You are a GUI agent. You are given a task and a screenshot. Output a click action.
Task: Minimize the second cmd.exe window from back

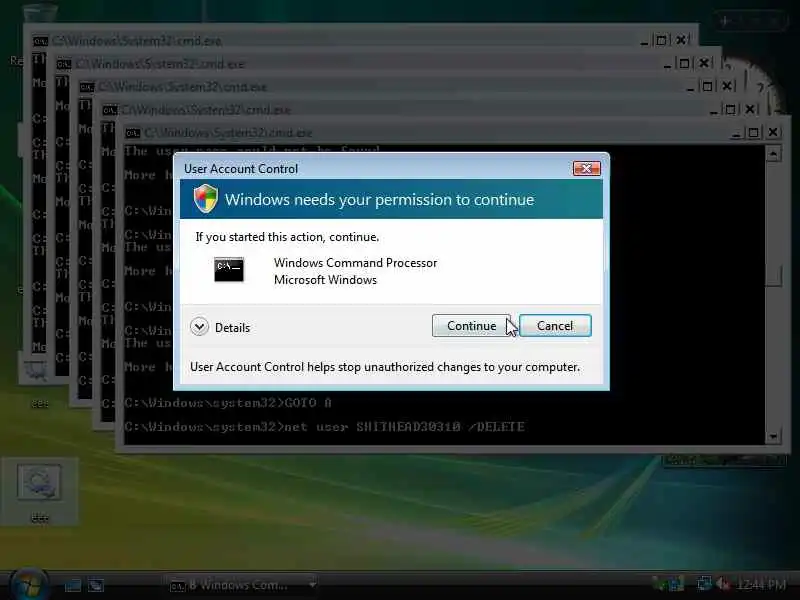pos(667,64)
